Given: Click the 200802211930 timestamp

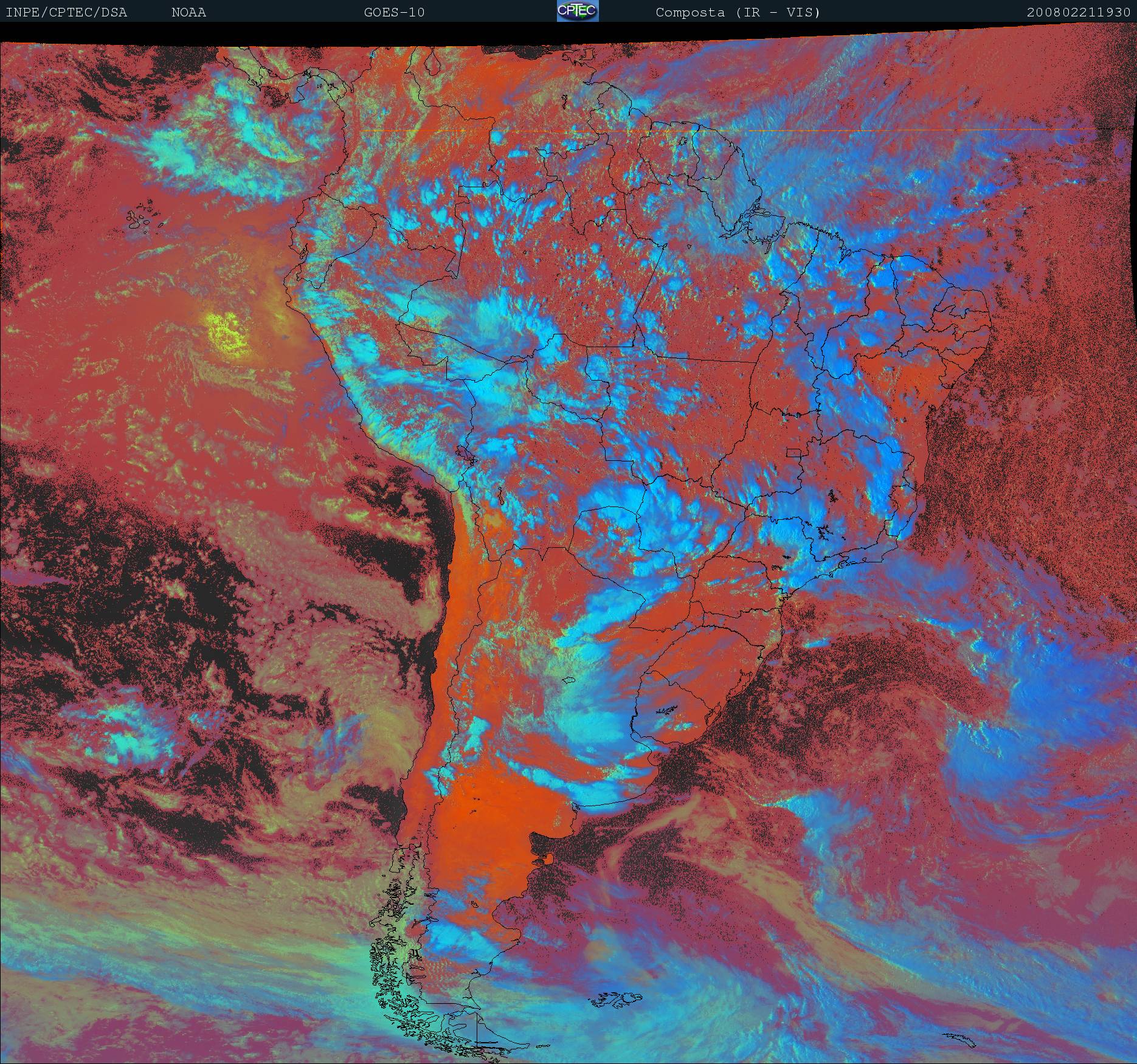Looking at the screenshot, I should (1078, 12).
